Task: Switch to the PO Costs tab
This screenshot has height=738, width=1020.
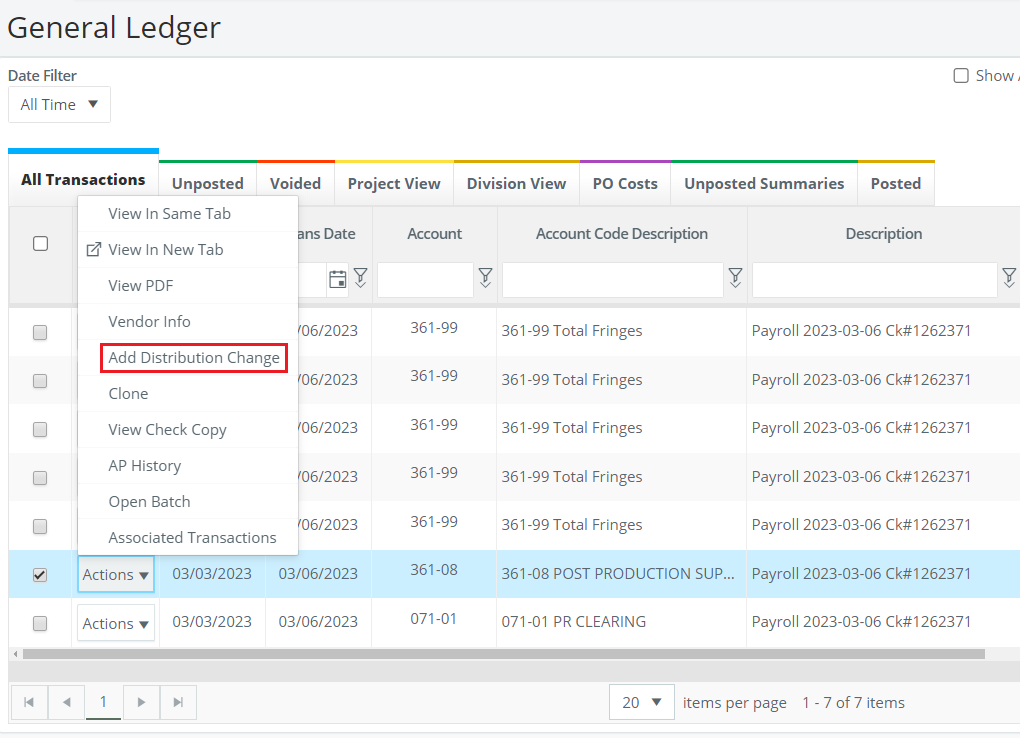Action: pos(625,184)
